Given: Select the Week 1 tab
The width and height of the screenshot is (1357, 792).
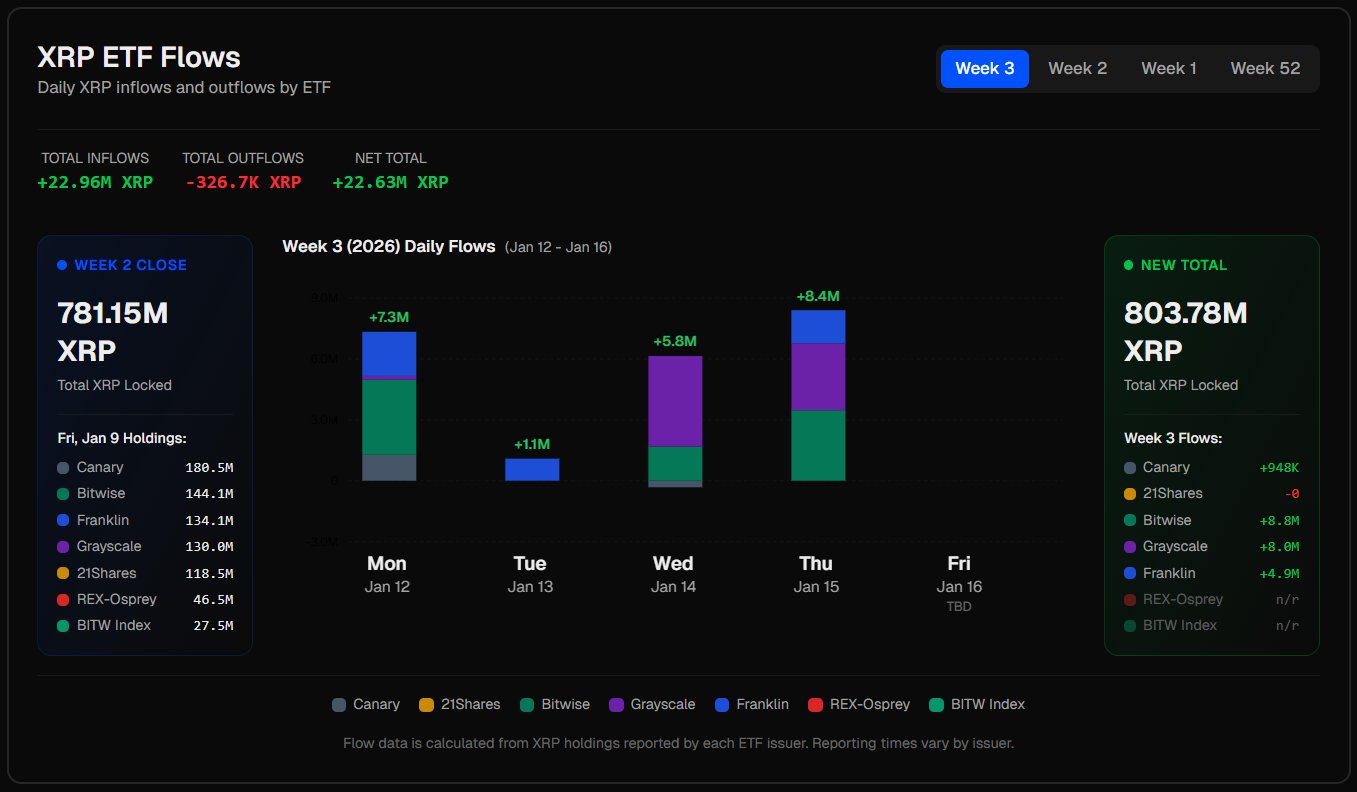Looking at the screenshot, I should 1168,69.
